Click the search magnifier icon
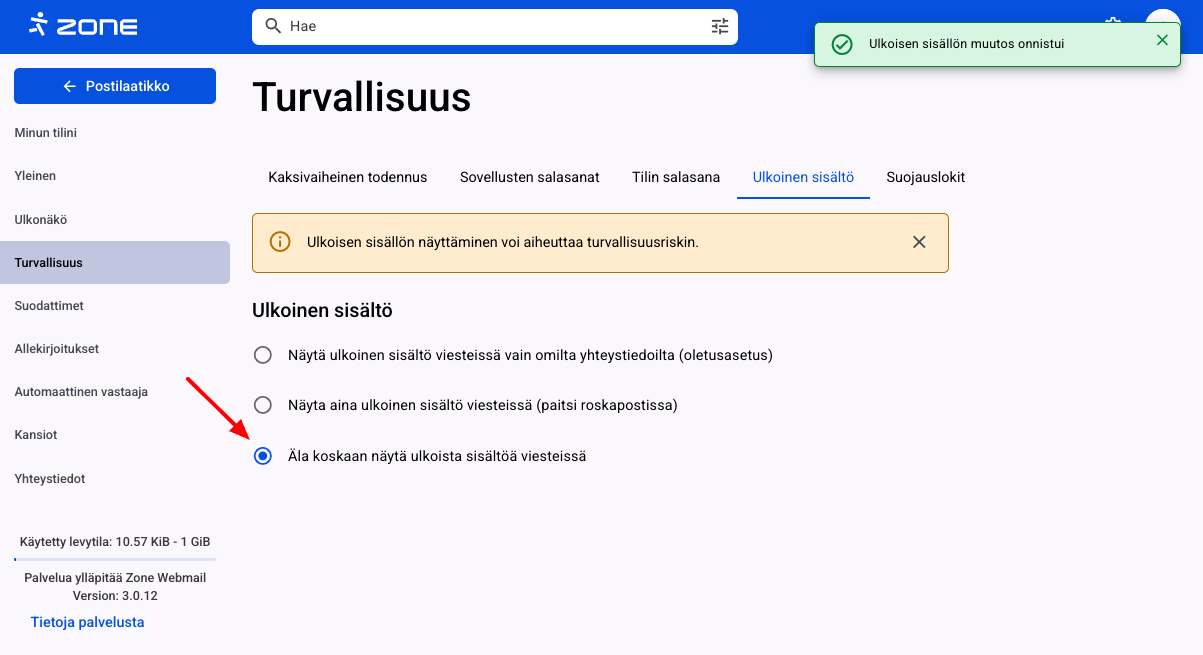 [273, 26]
